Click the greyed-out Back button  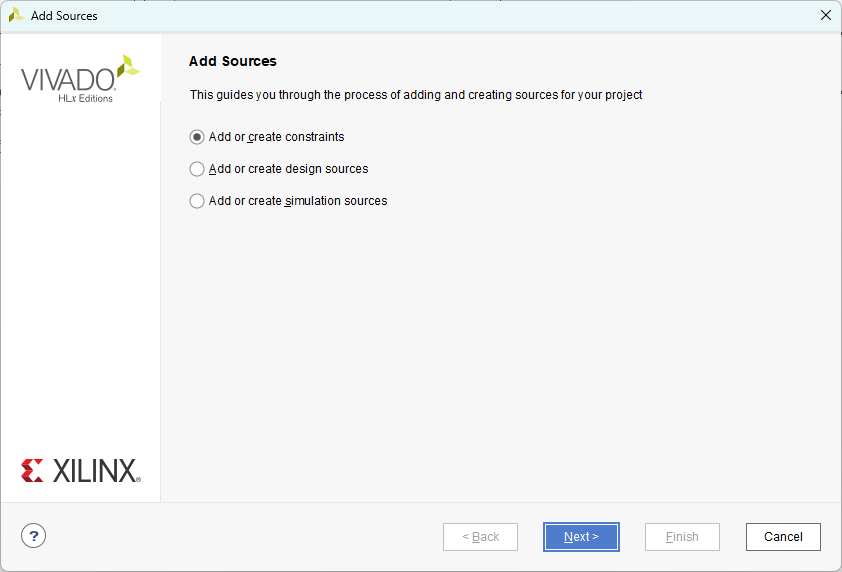pyautogui.click(x=480, y=537)
